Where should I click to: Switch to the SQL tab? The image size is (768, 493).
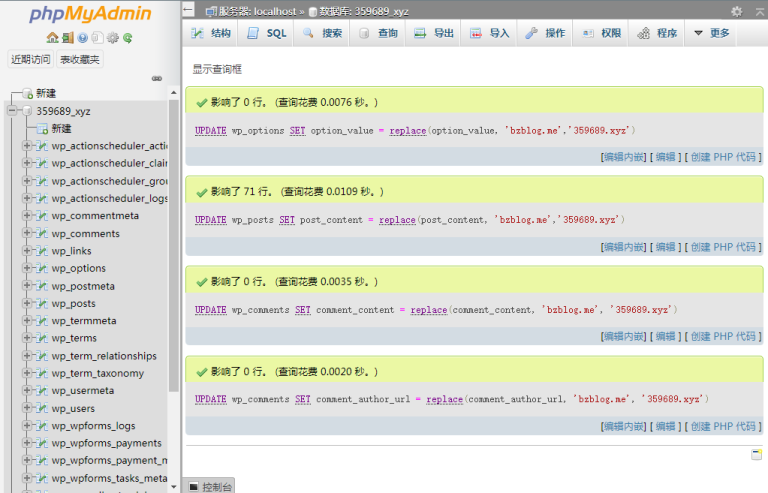(x=267, y=33)
